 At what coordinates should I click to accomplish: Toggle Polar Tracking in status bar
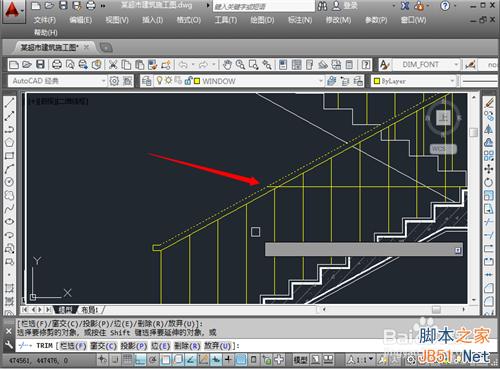coord(153,360)
